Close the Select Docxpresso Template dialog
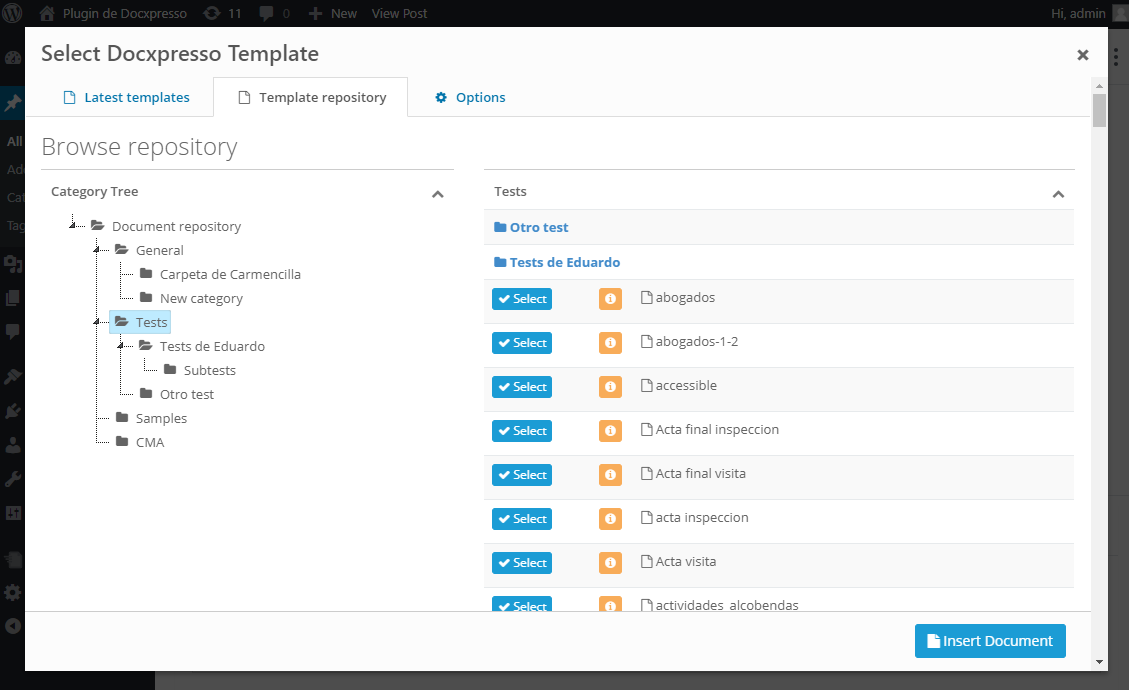The image size is (1129, 690). tap(1082, 55)
